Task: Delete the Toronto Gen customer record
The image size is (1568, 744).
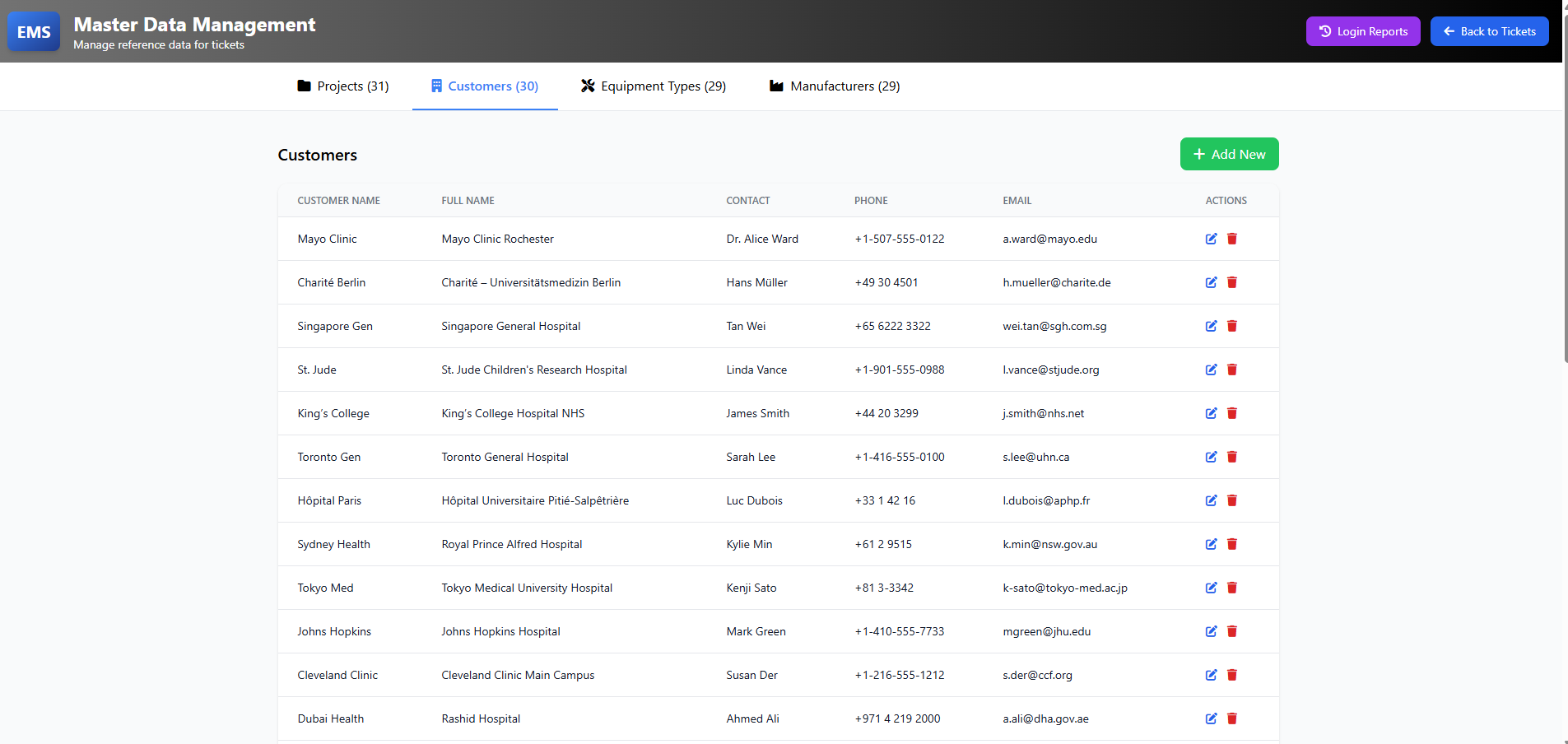Action: [x=1231, y=457]
